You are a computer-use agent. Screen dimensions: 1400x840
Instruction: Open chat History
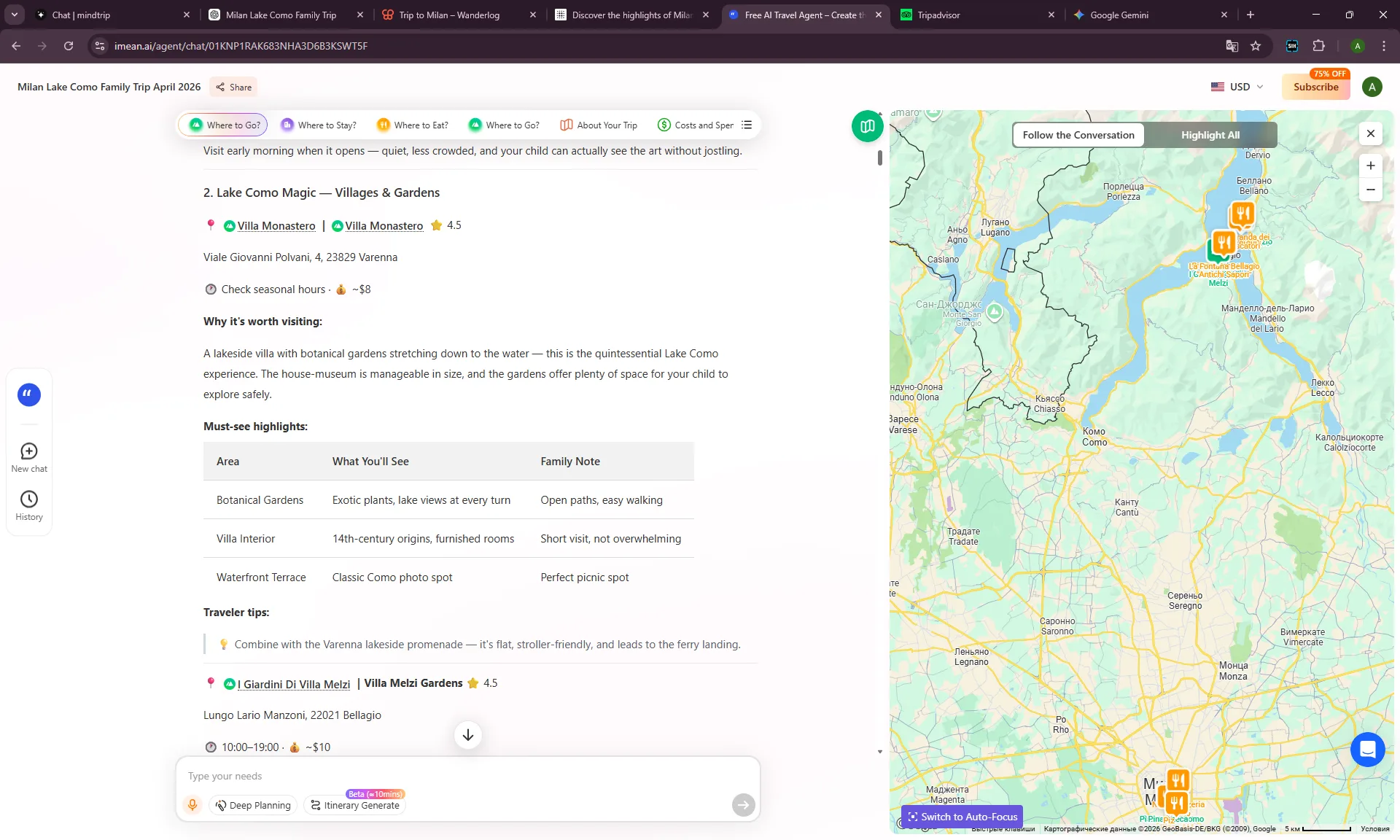coord(29,506)
